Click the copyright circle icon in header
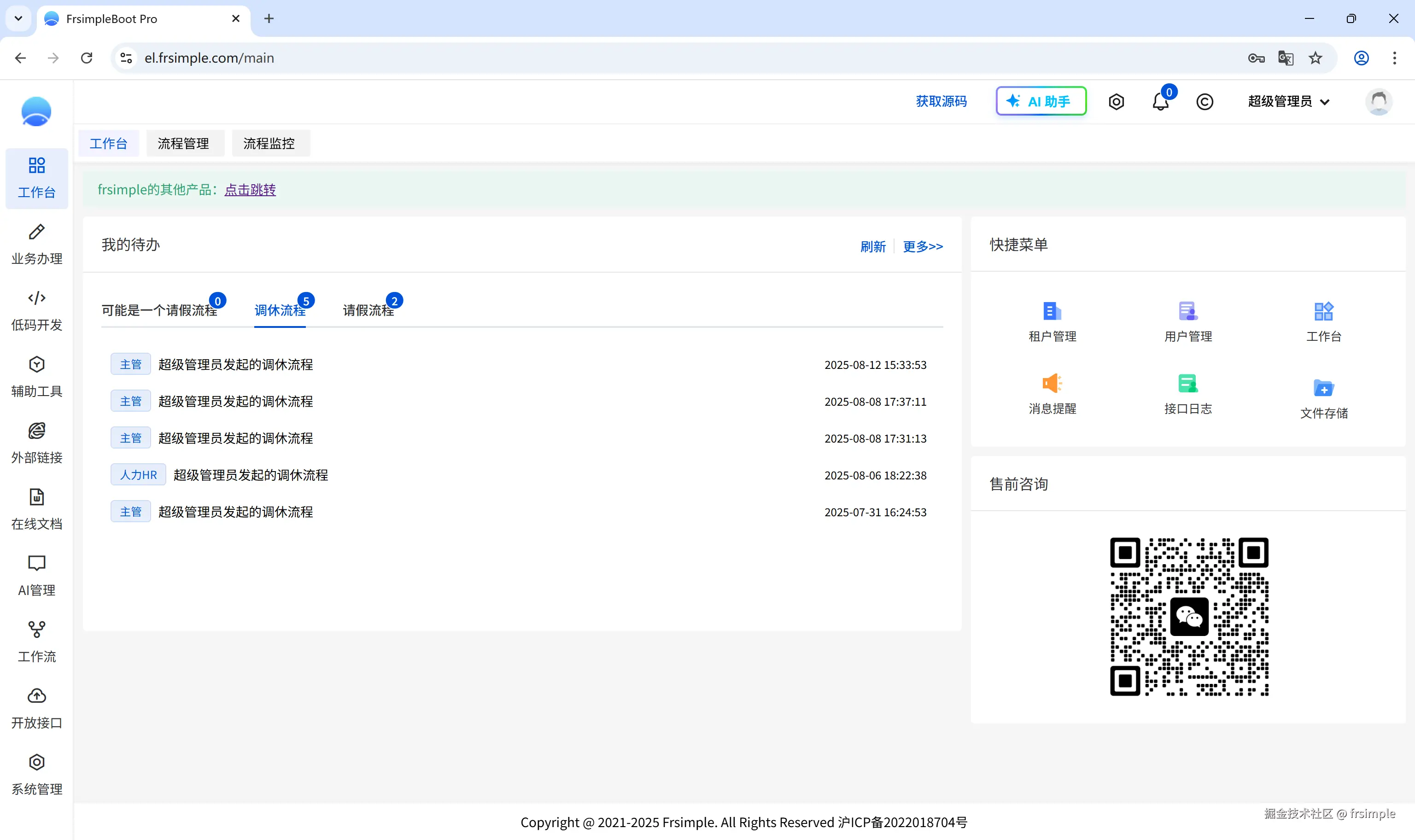 (x=1205, y=102)
